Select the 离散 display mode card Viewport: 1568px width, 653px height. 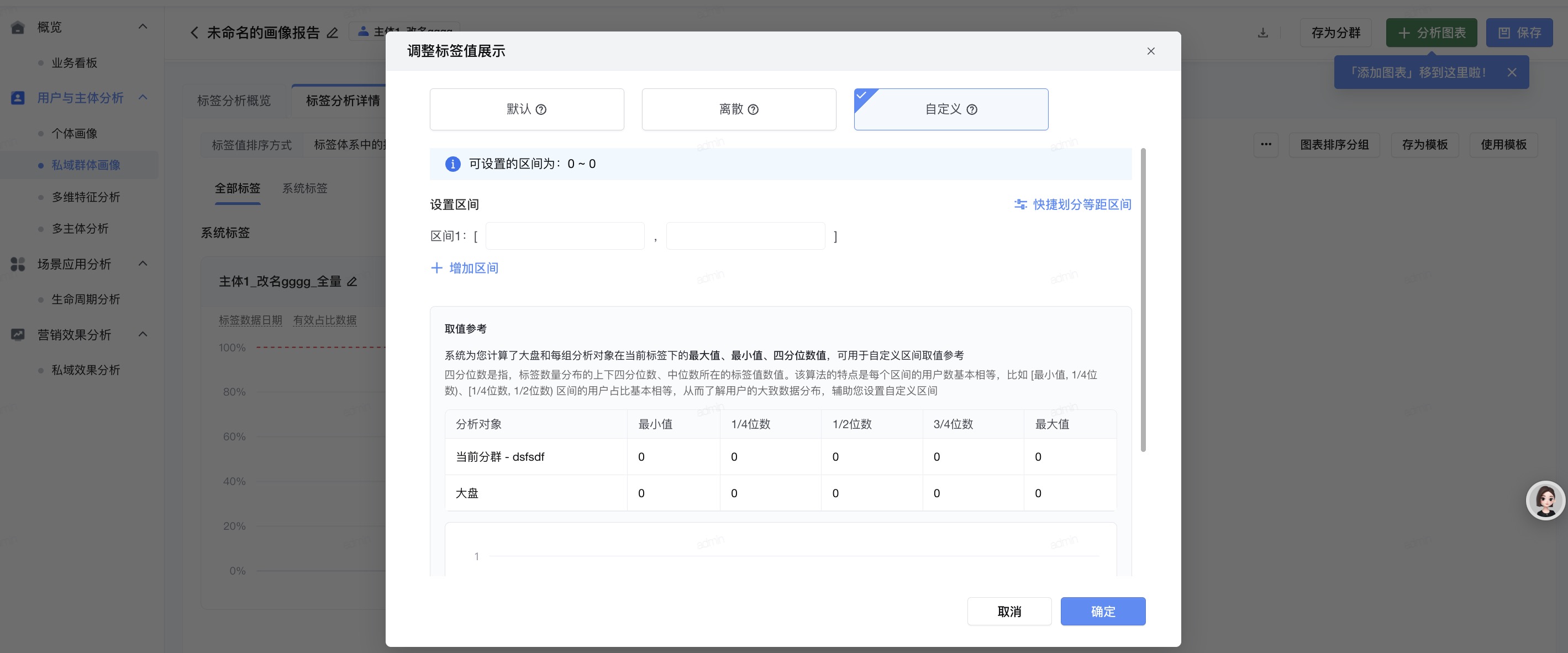[738, 109]
